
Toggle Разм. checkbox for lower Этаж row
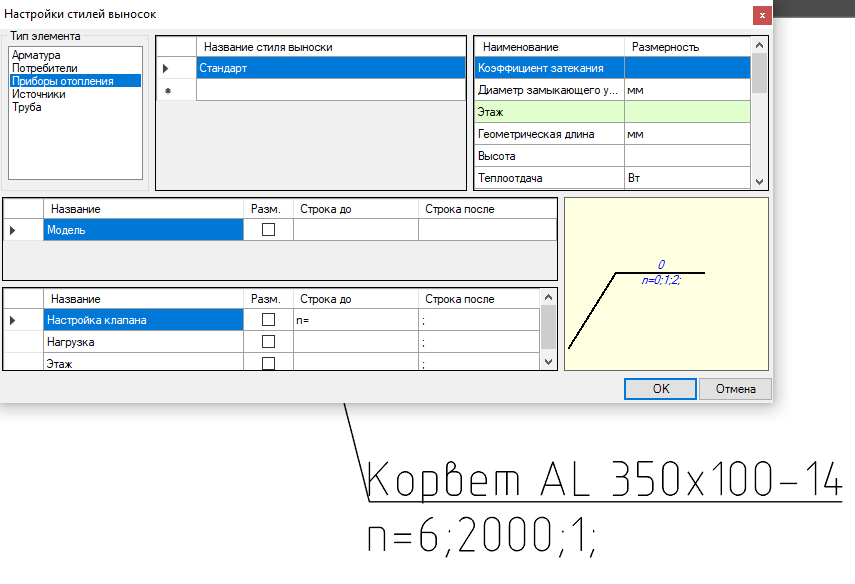(x=268, y=363)
